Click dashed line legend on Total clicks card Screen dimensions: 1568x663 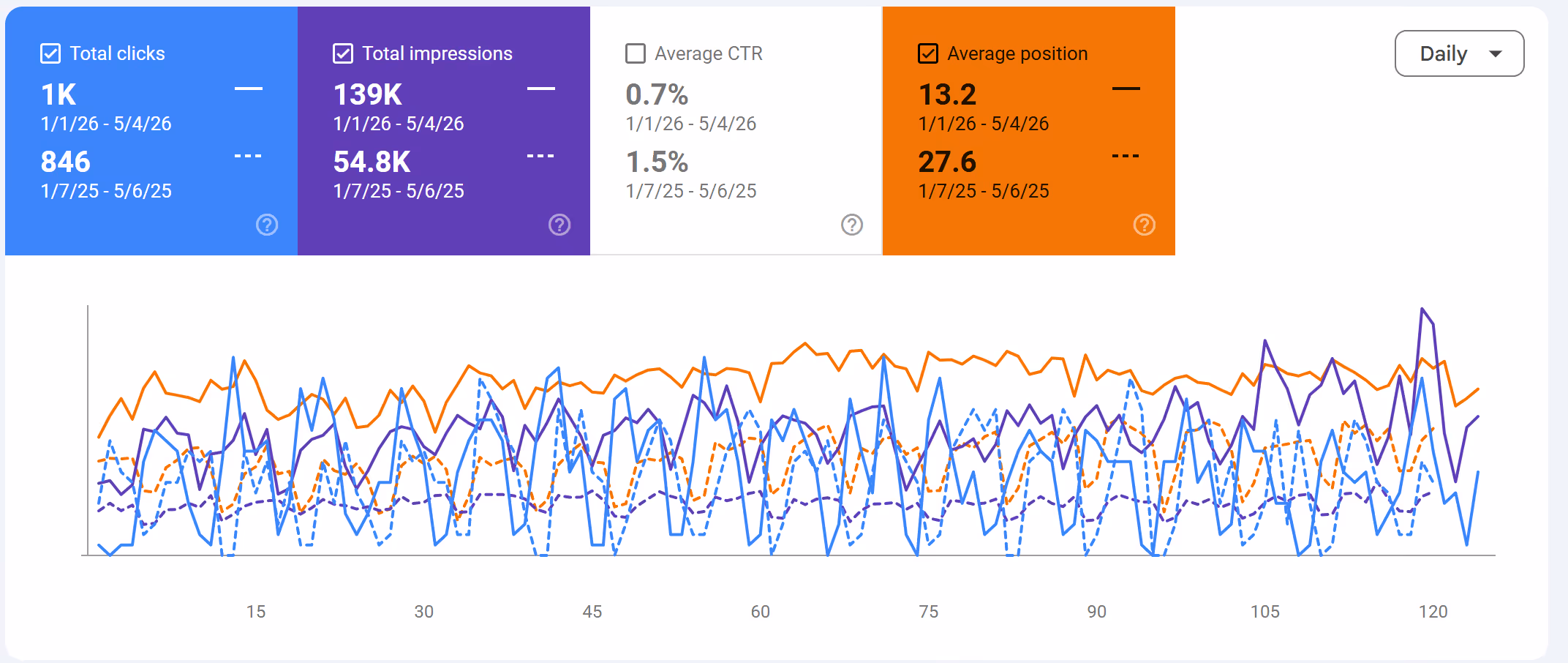click(x=249, y=156)
